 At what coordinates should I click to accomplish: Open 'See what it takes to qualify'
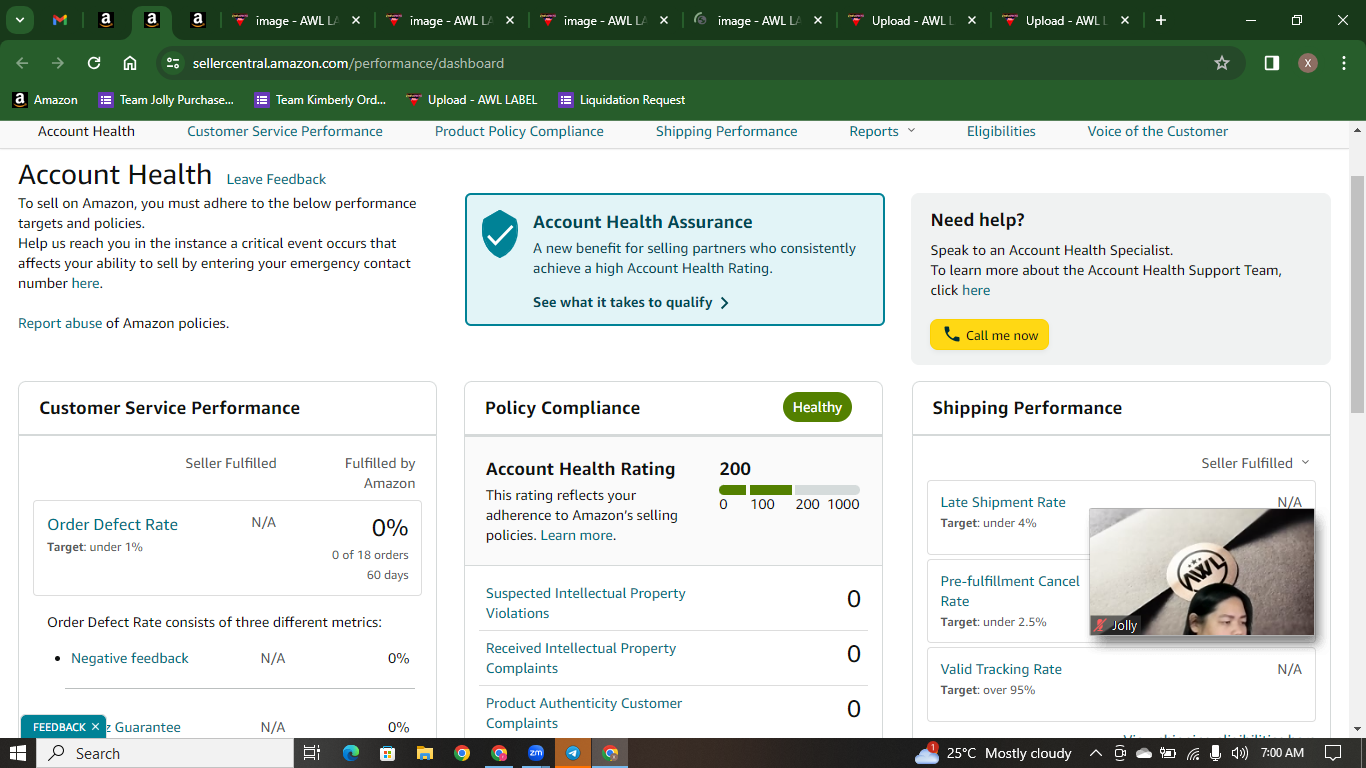coord(631,302)
